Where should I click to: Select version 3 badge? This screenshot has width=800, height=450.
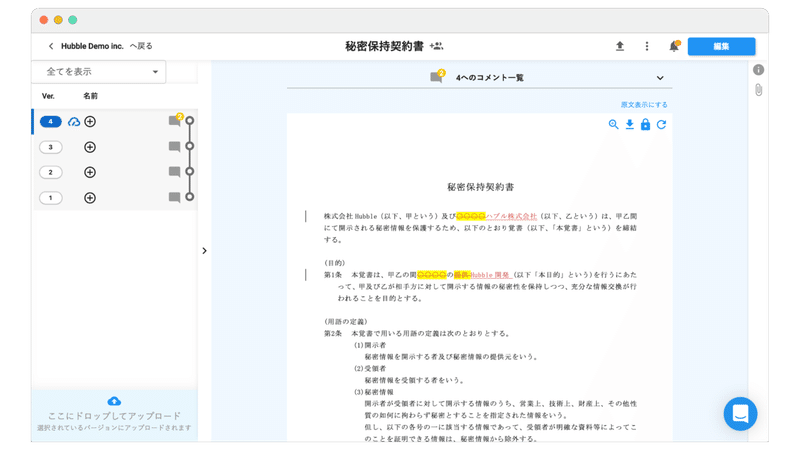(x=51, y=147)
